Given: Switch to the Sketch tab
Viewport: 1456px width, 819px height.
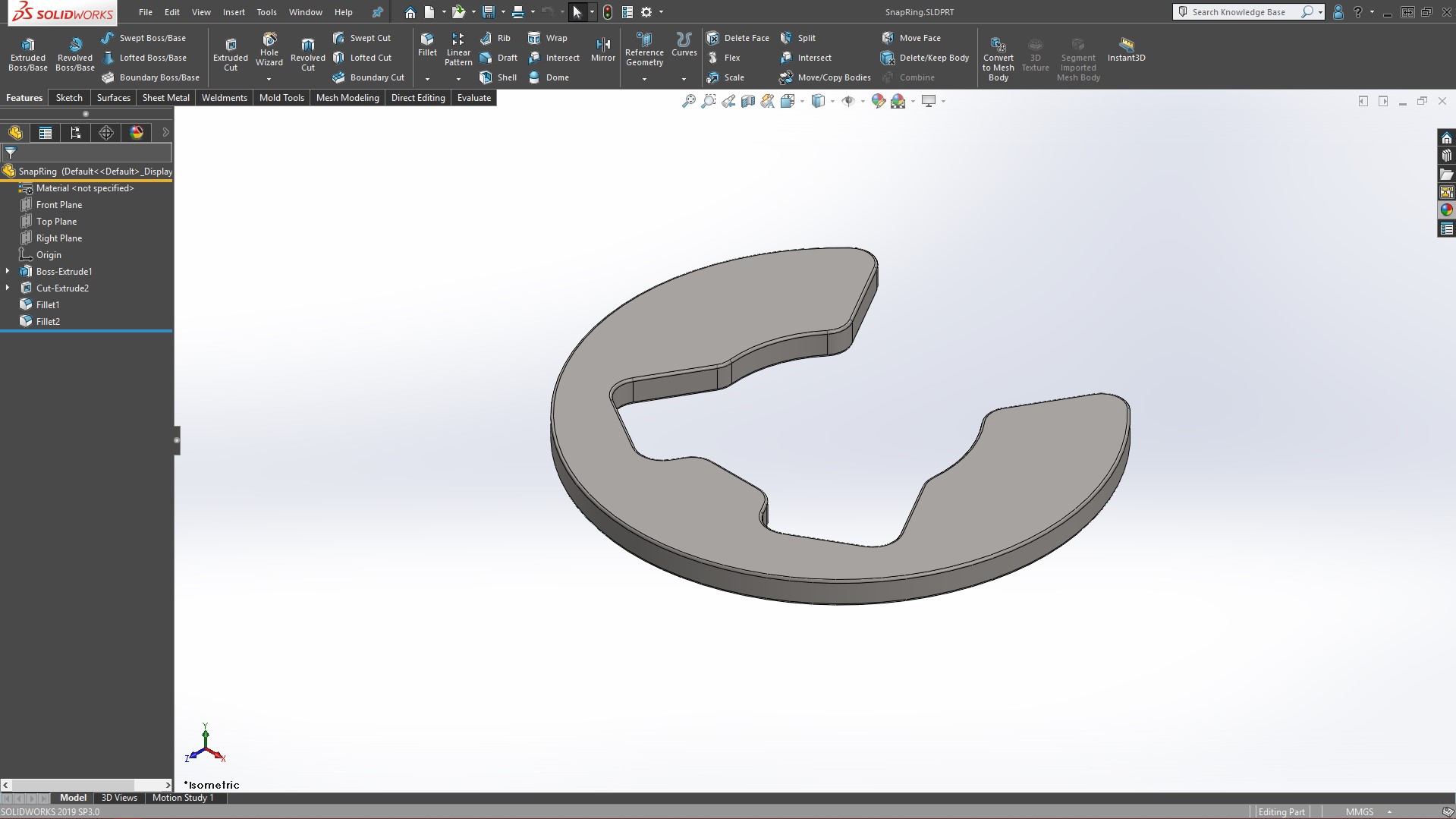Looking at the screenshot, I should click(69, 98).
